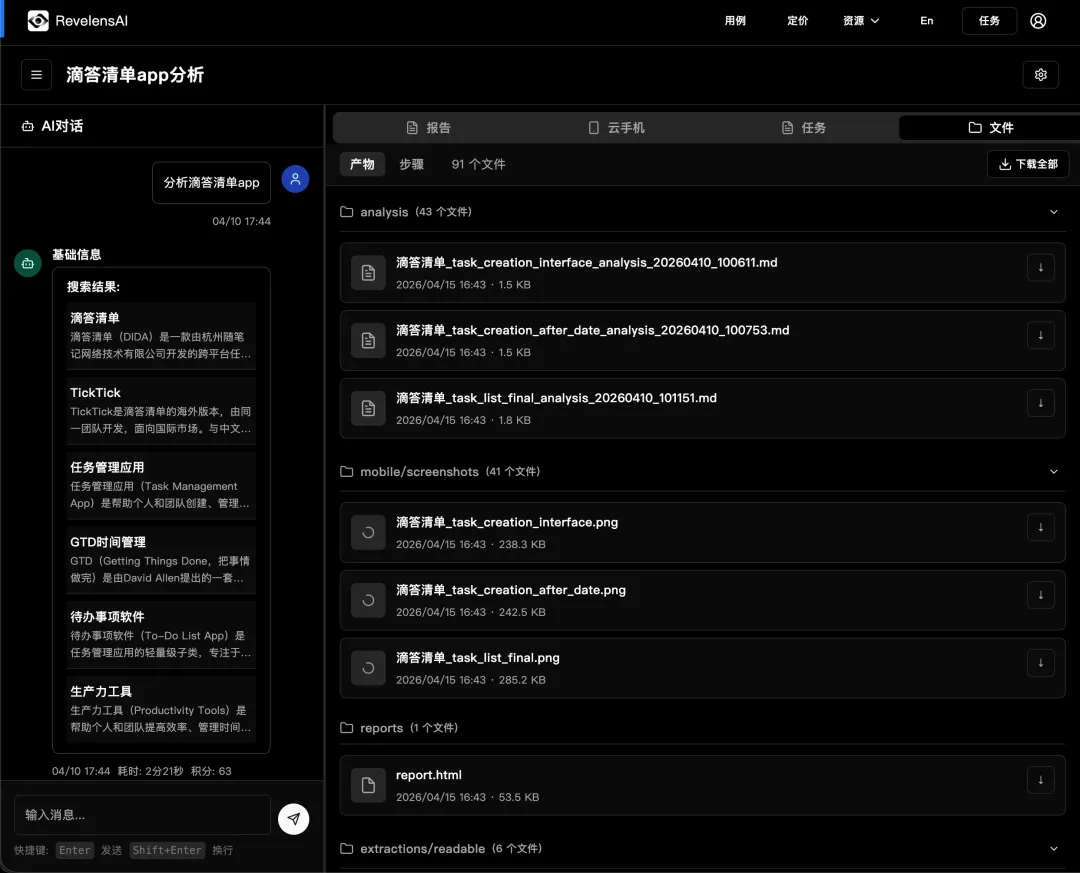The height and width of the screenshot is (873, 1080).
Task: Download report.html file
Action: click(x=1041, y=780)
